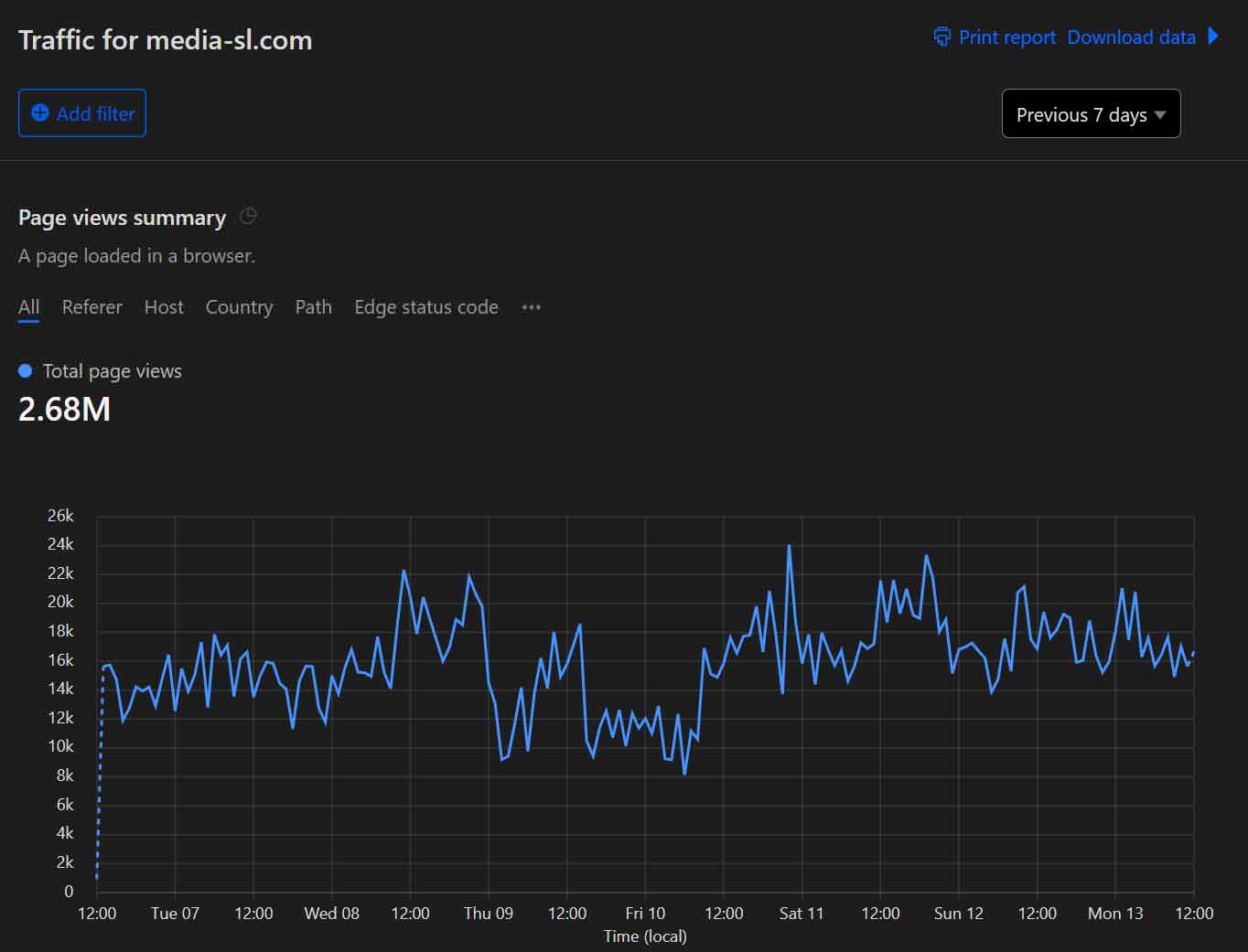Click the Download data link
The height and width of the screenshot is (952, 1248).
pyautogui.click(x=1131, y=37)
